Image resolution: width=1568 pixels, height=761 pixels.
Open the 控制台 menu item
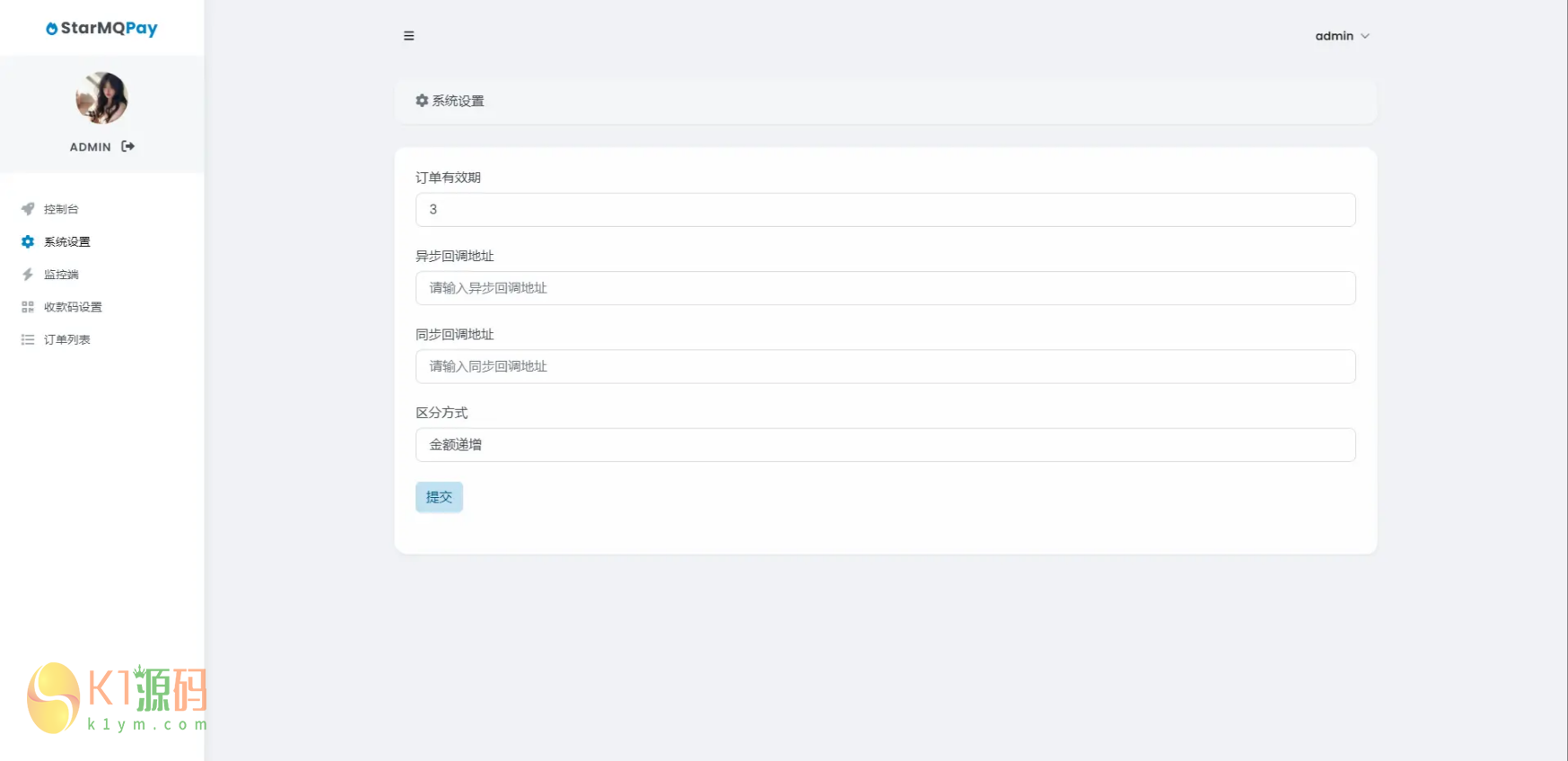pos(61,209)
